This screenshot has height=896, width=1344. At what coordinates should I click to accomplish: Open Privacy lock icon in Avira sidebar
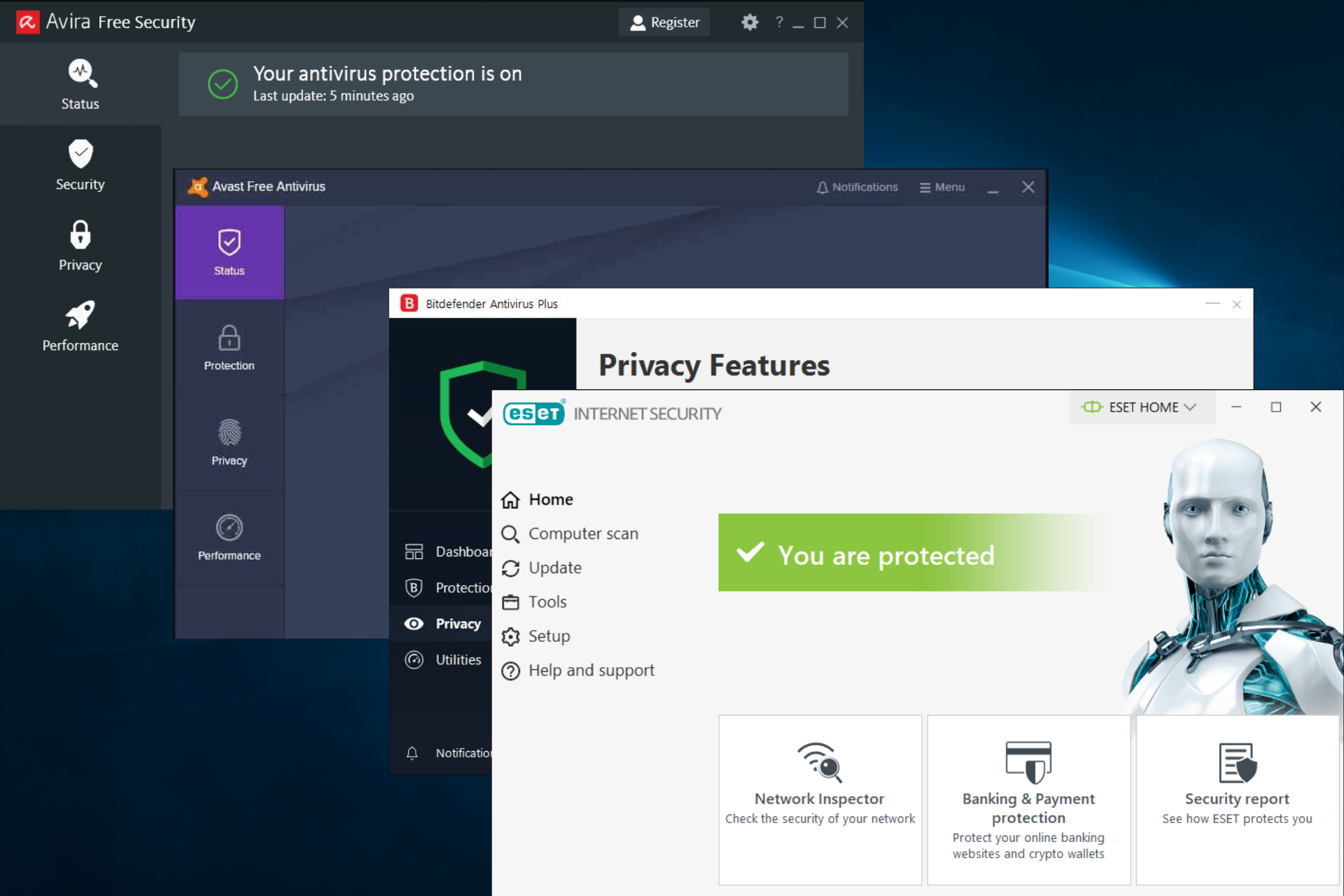80,234
